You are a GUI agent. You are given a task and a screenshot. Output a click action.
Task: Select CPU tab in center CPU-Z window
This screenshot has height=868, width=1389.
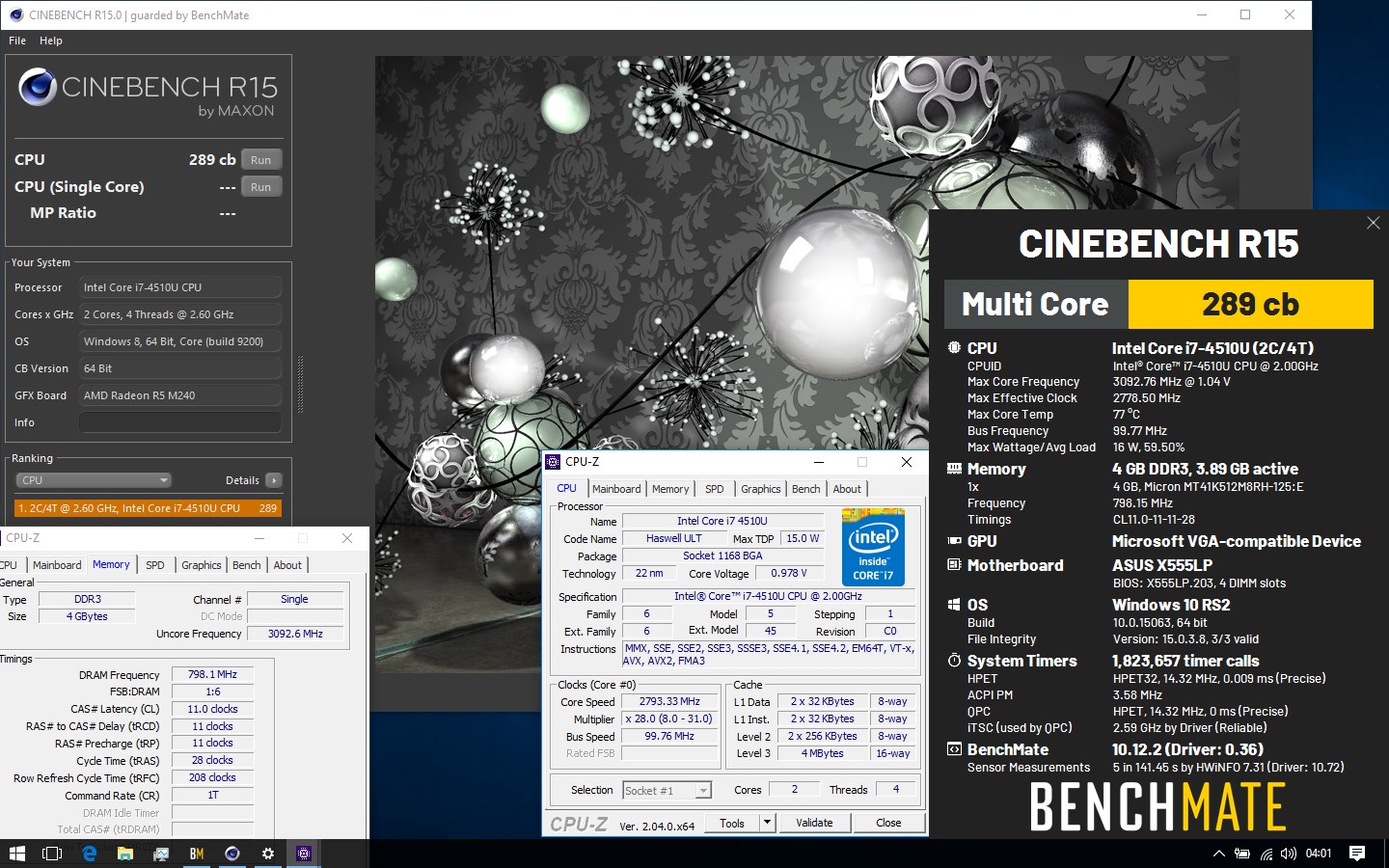(x=567, y=488)
